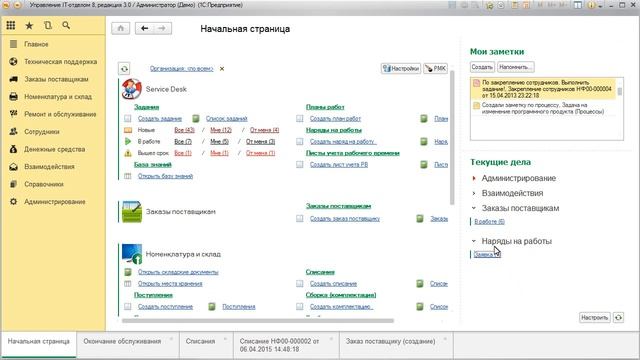The height and width of the screenshot is (360, 640).
Task: Click Открыть базу знаний link
Action: (165, 176)
